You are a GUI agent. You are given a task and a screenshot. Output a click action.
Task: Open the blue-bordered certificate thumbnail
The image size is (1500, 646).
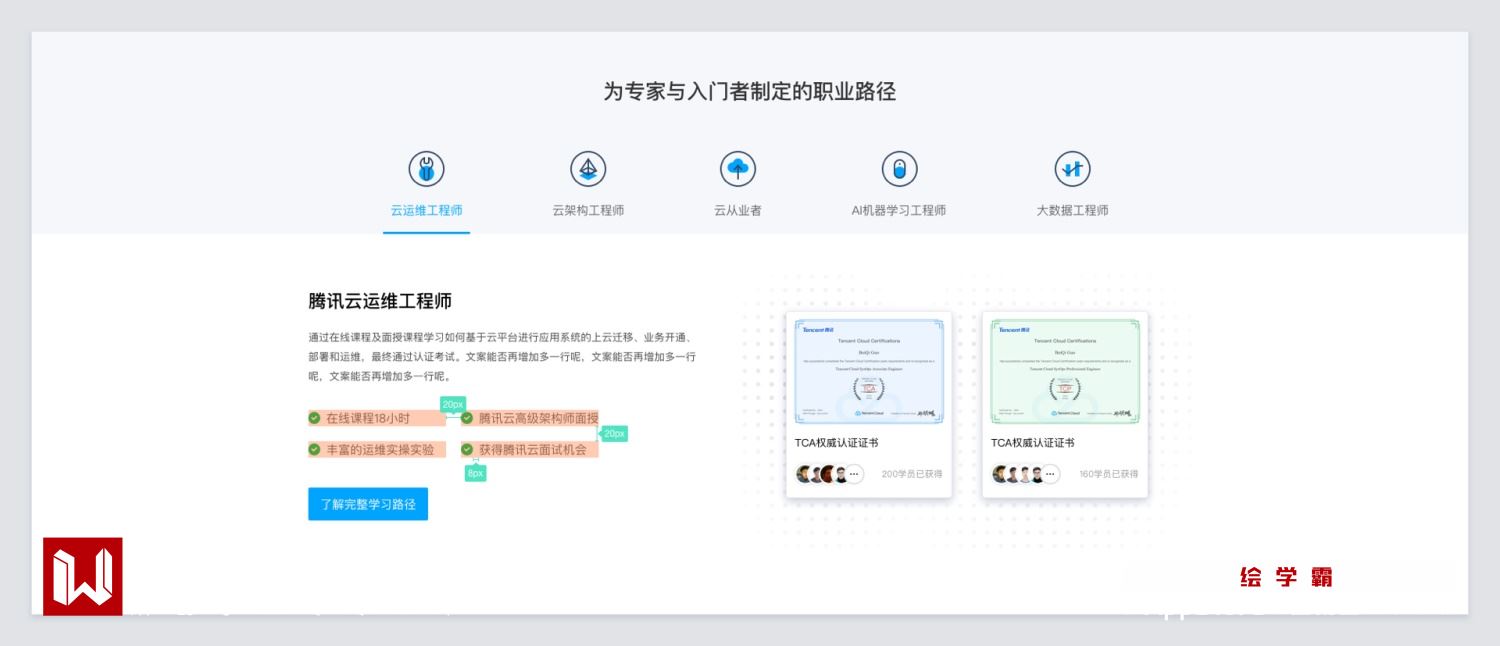click(x=869, y=371)
